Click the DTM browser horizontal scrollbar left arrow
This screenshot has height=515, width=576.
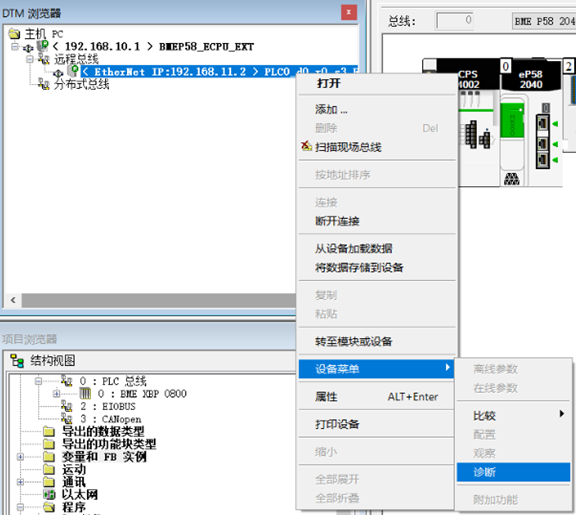click(x=13, y=300)
